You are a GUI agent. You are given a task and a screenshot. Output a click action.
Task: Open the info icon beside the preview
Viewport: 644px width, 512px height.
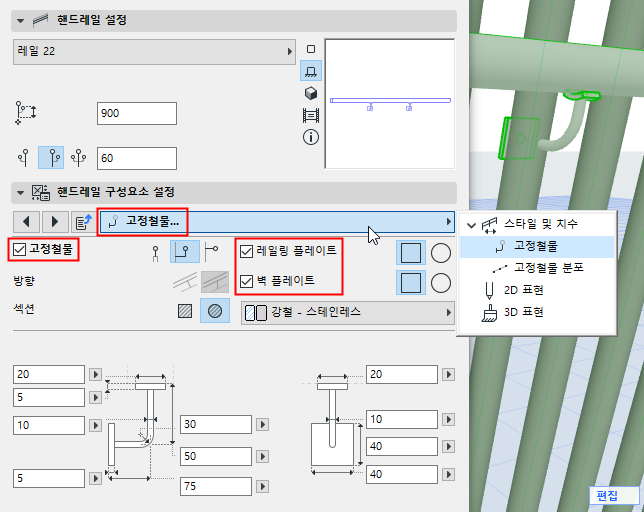311,137
